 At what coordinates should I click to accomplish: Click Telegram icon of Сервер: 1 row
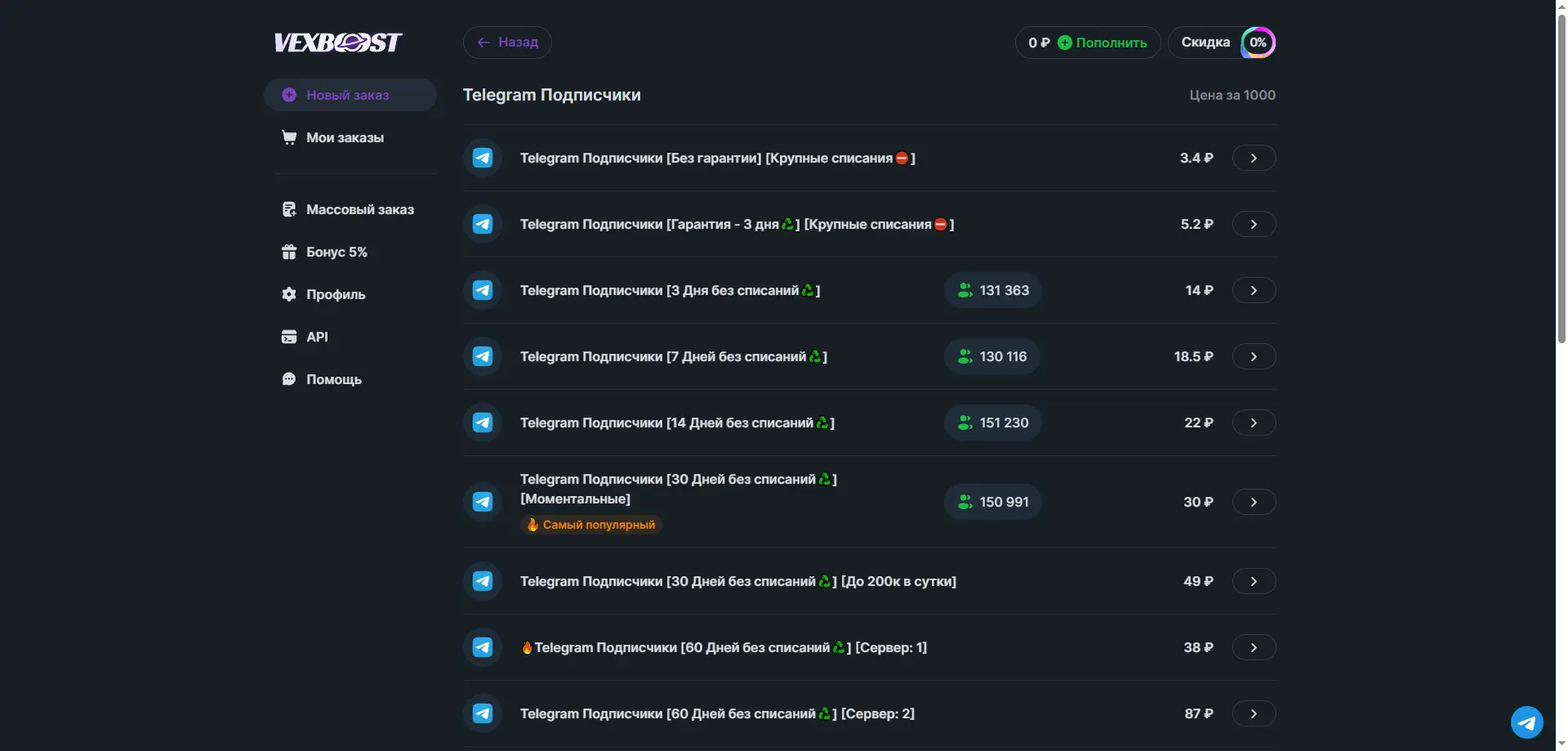click(x=483, y=647)
